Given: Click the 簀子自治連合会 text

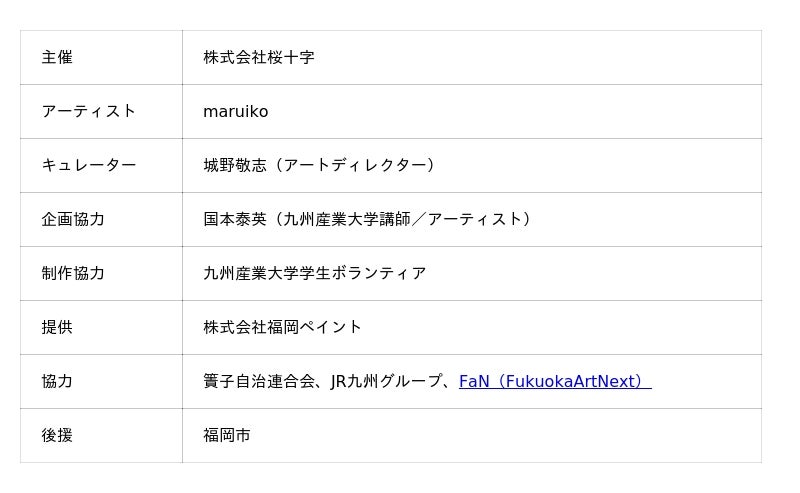Looking at the screenshot, I should click(258, 382).
